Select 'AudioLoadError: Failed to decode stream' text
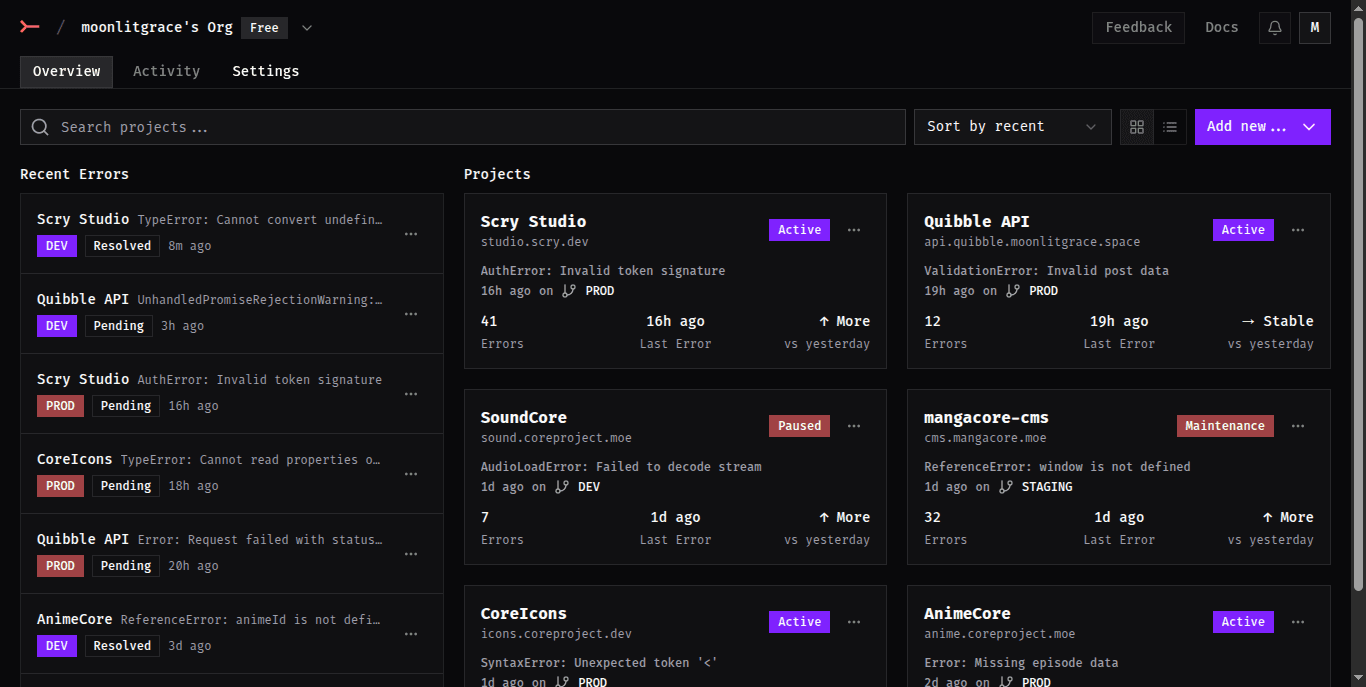 pyautogui.click(x=621, y=467)
